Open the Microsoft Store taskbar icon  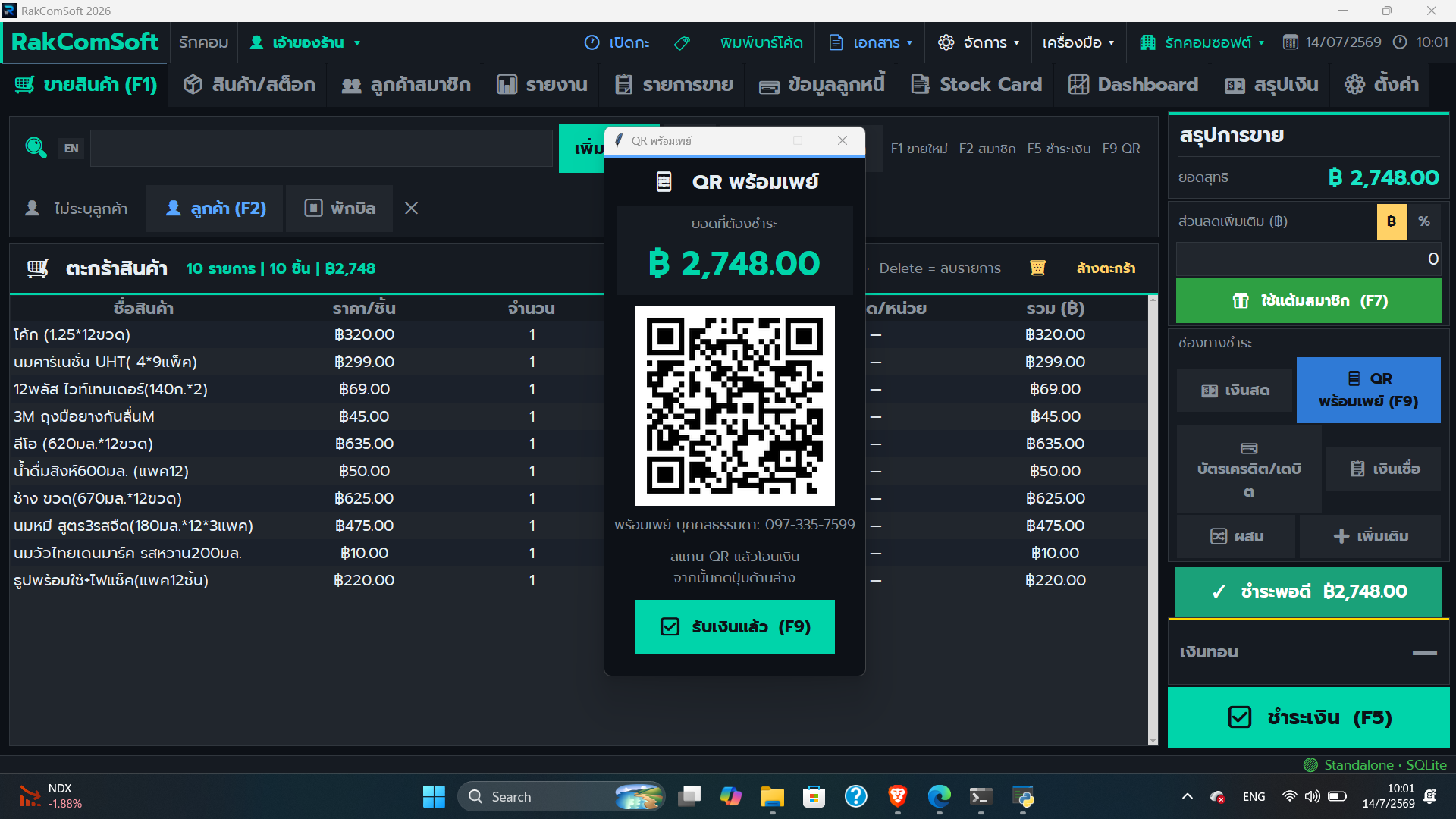[814, 796]
